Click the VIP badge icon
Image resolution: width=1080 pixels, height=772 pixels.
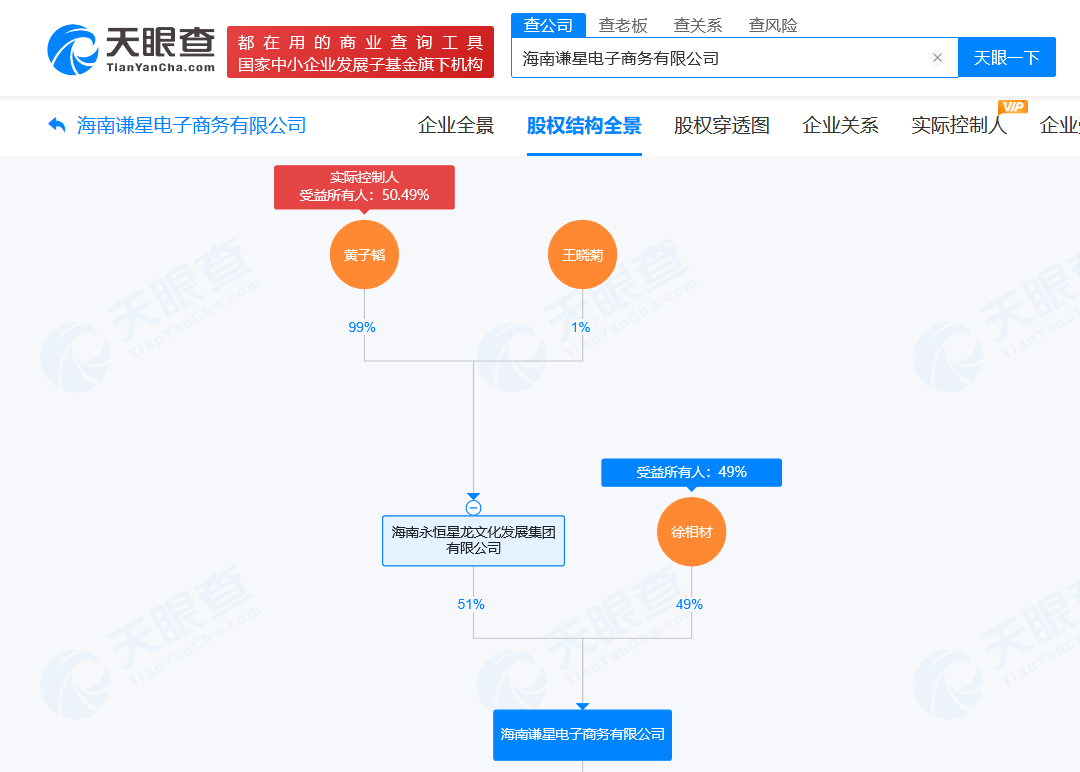[1012, 107]
